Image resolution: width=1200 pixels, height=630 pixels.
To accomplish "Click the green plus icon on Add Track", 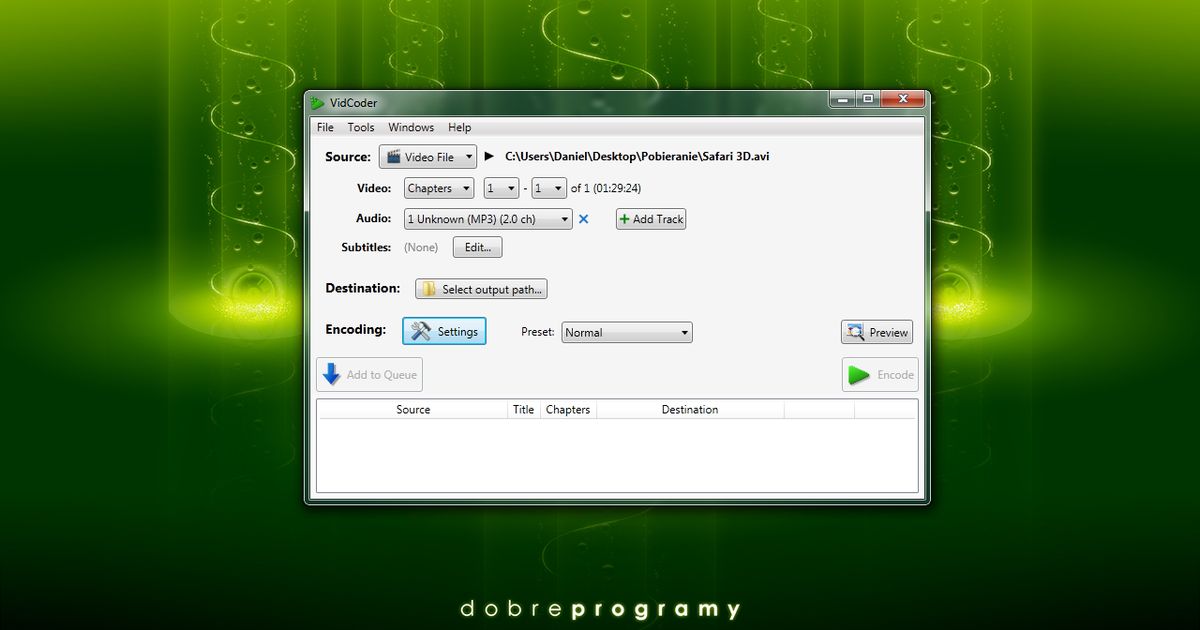I will click(x=624, y=218).
